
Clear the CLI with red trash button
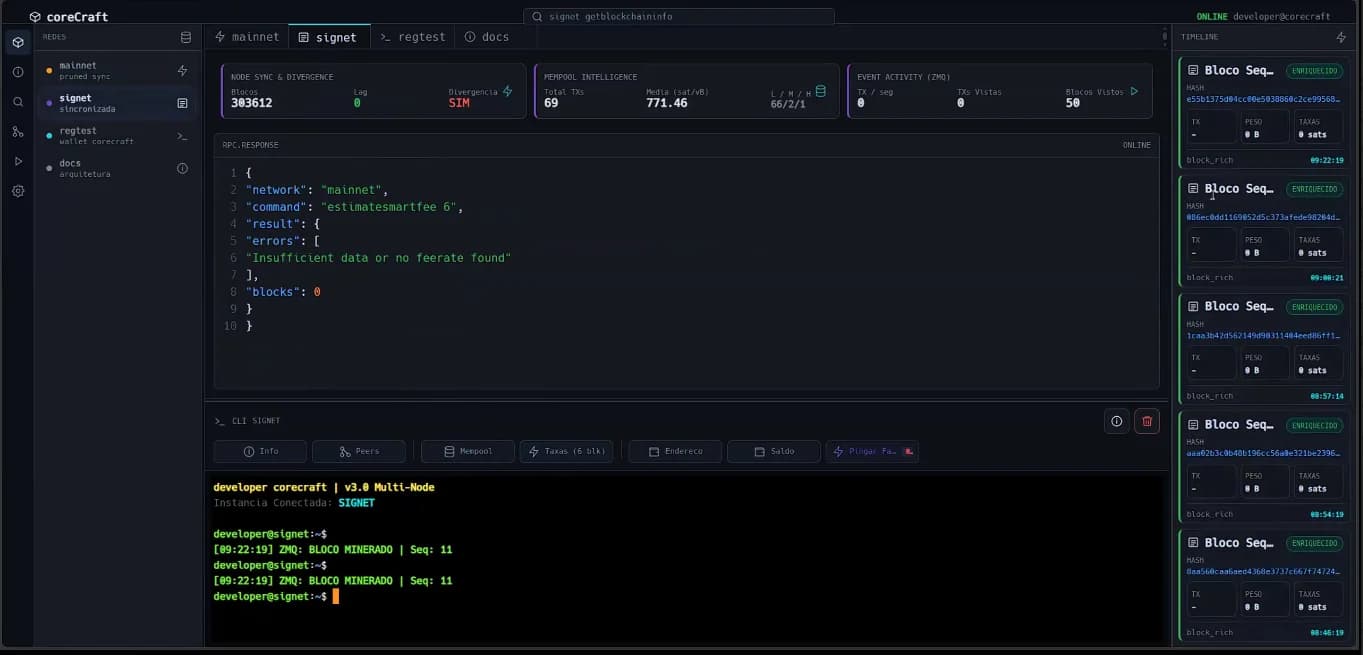(x=1147, y=421)
